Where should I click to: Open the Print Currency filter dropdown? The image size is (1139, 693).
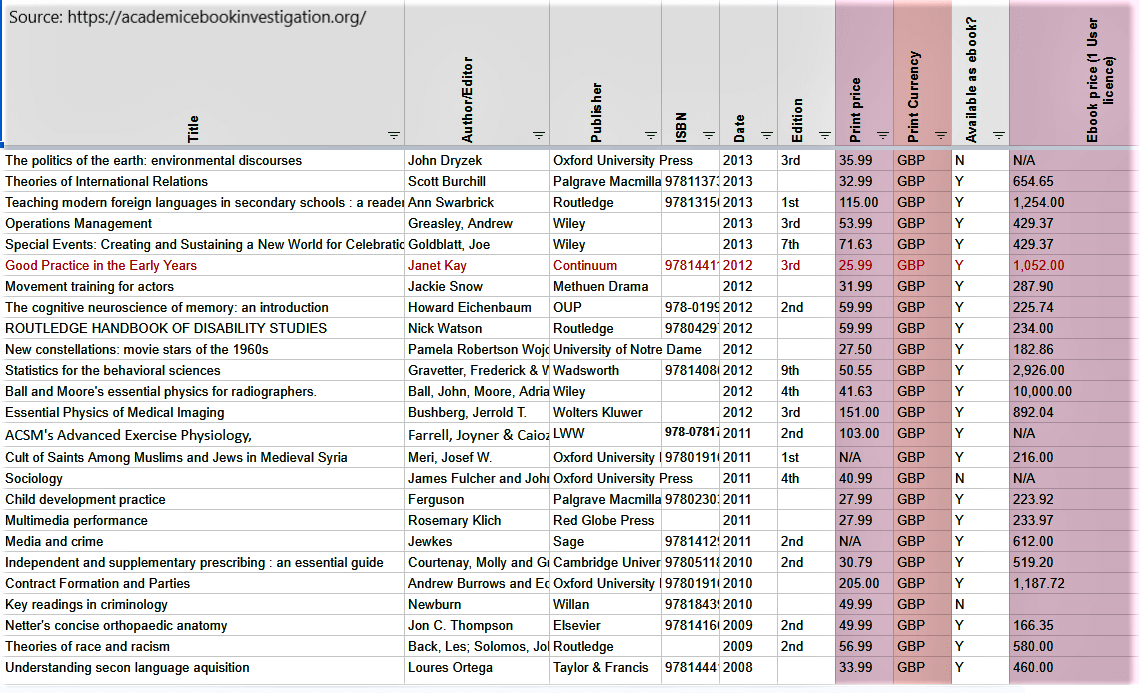point(941,135)
